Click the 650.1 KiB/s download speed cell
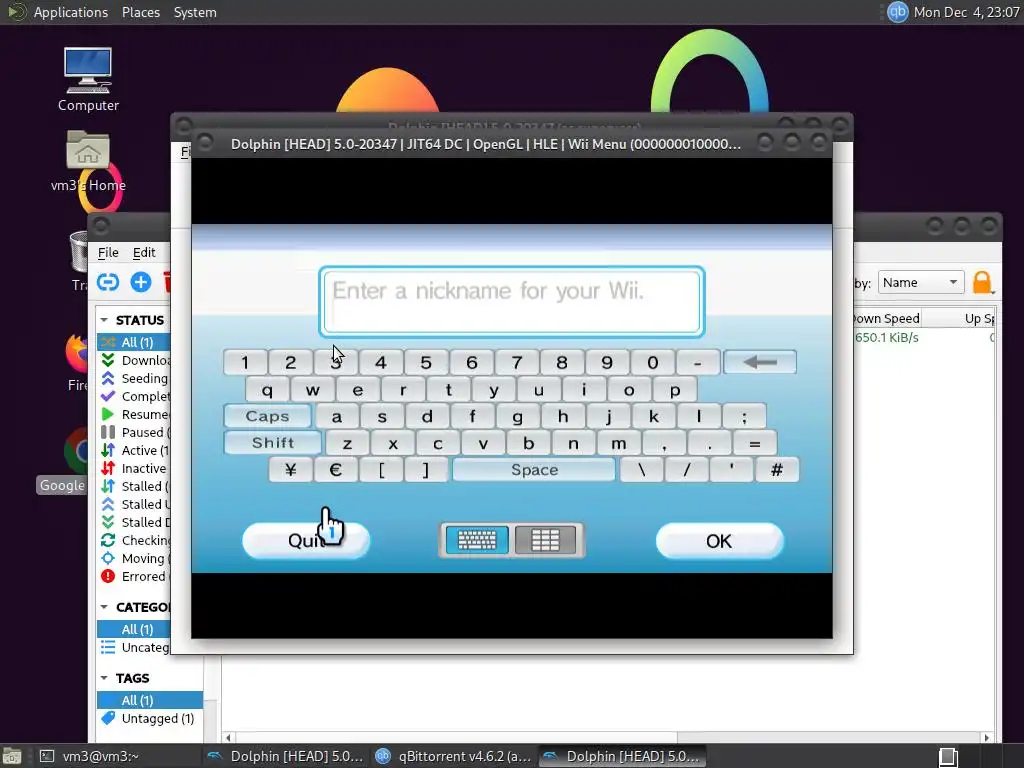 (x=887, y=338)
